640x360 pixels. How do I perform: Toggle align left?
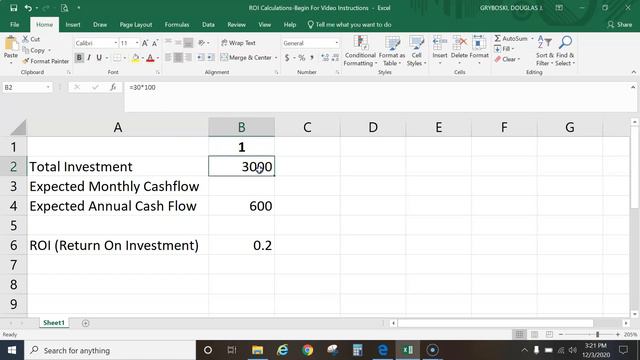pos(168,58)
